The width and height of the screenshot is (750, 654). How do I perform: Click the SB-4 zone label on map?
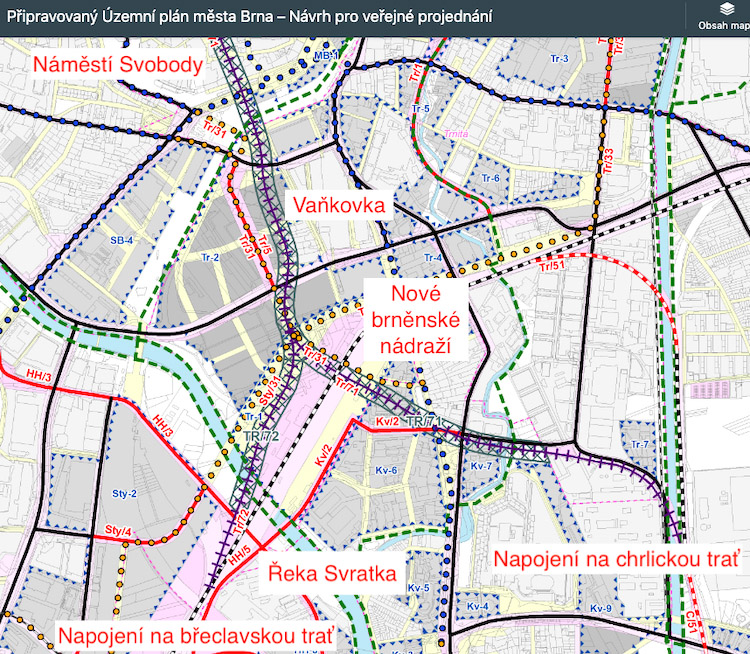[x=122, y=241]
